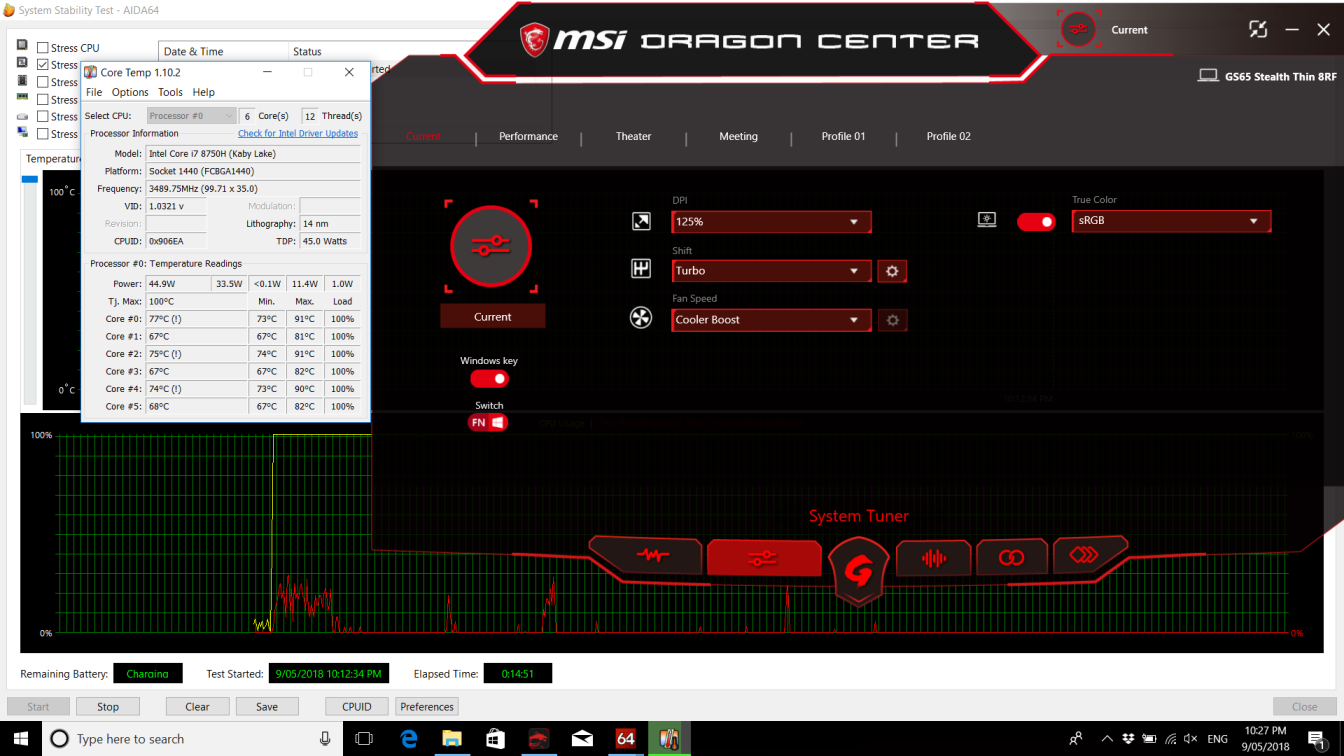Image resolution: width=1344 pixels, height=756 pixels.
Task: Click the large round Current profile icon
Action: 491,246
